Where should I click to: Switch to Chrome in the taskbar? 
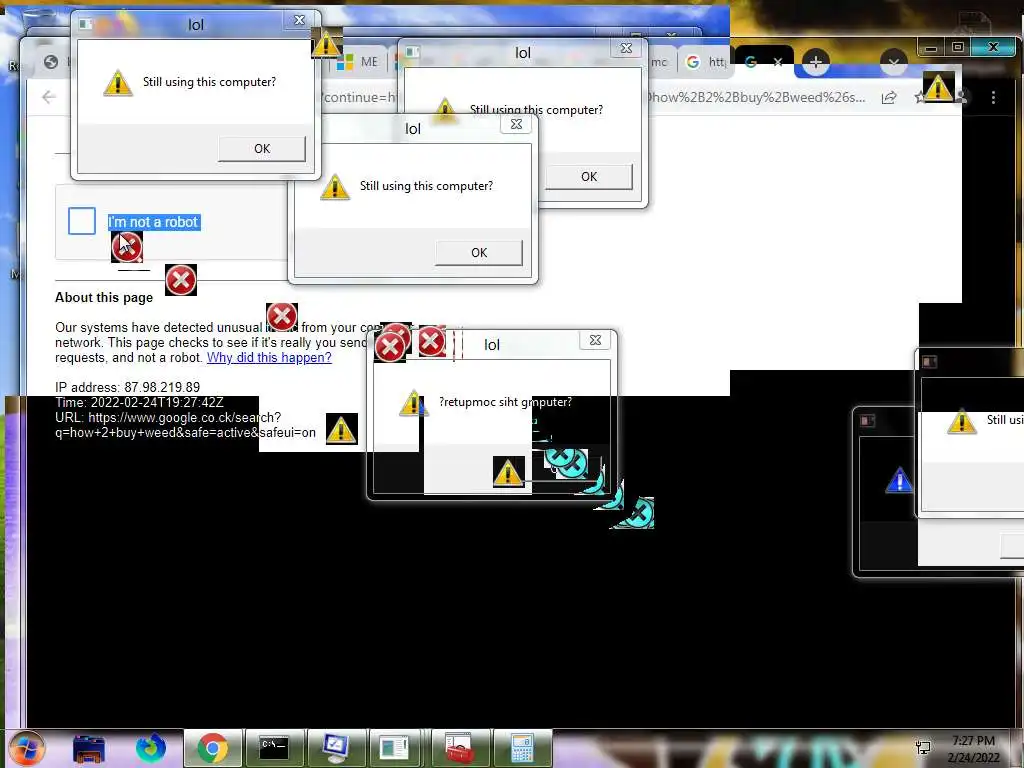click(213, 748)
